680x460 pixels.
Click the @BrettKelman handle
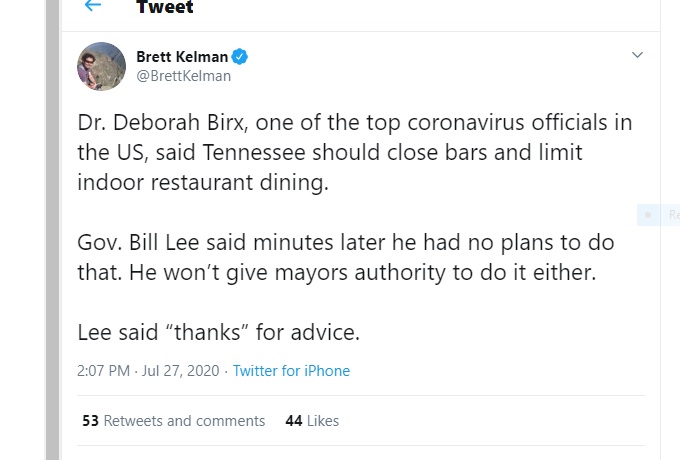click(183, 76)
